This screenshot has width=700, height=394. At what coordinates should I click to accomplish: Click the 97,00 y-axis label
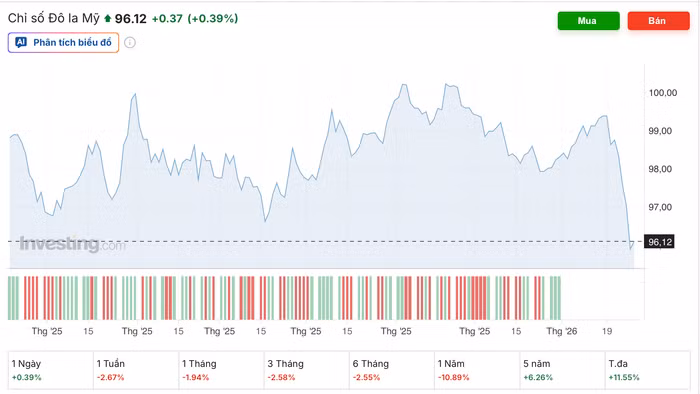pyautogui.click(x=660, y=207)
